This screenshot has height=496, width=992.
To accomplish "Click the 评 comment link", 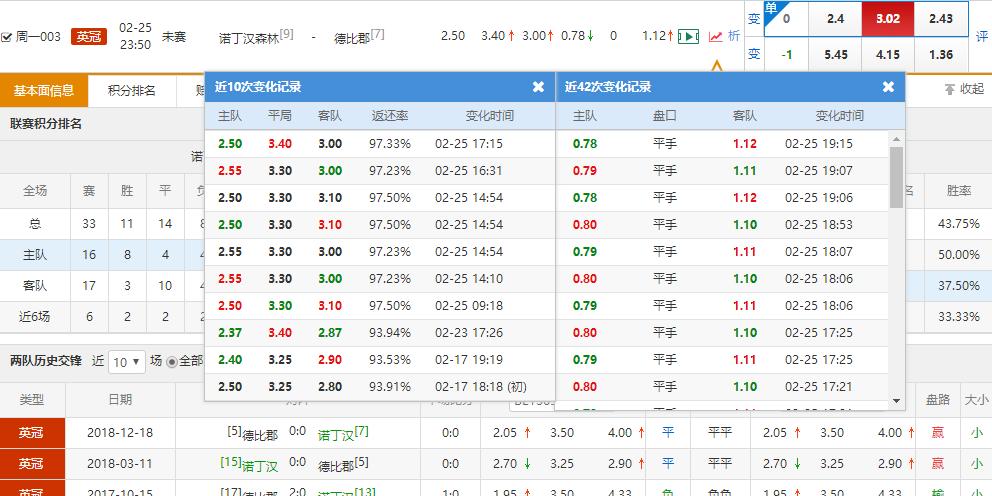I will [981, 35].
